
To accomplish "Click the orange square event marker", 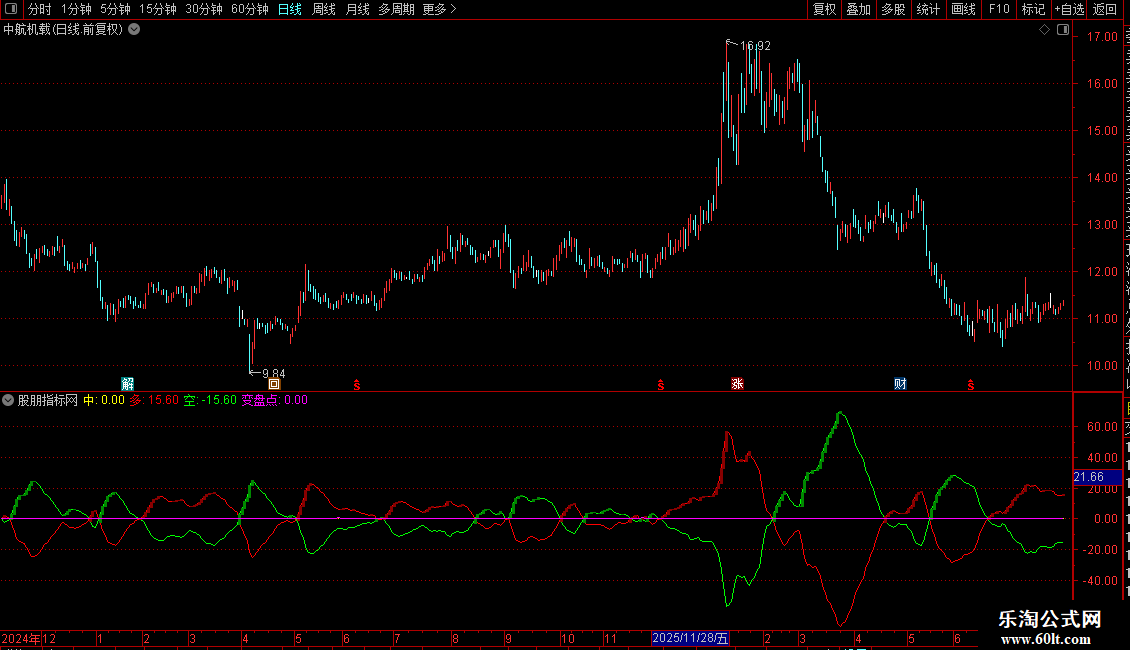I will coord(274,384).
